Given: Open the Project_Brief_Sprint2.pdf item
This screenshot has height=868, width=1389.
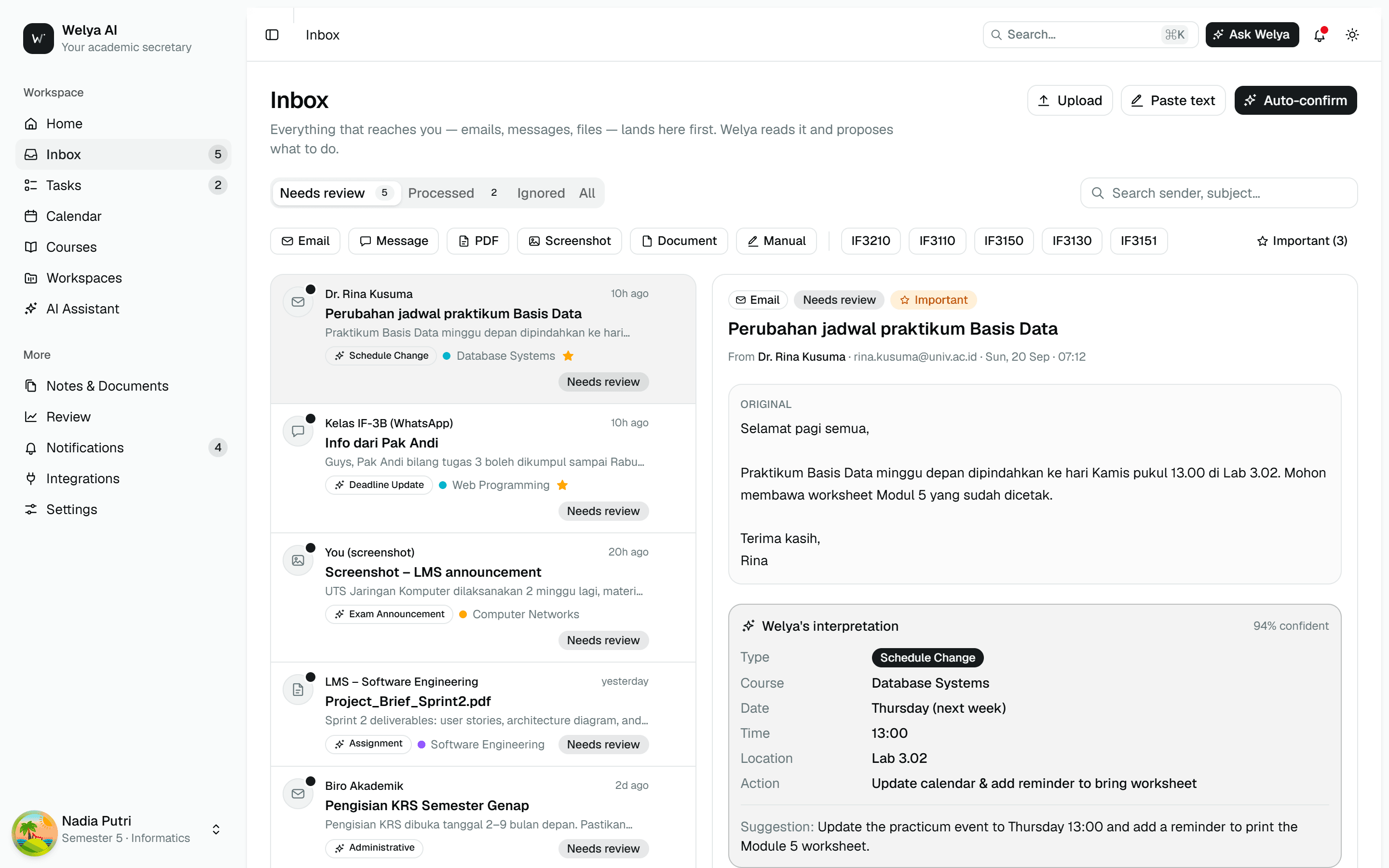Looking at the screenshot, I should pos(483,714).
